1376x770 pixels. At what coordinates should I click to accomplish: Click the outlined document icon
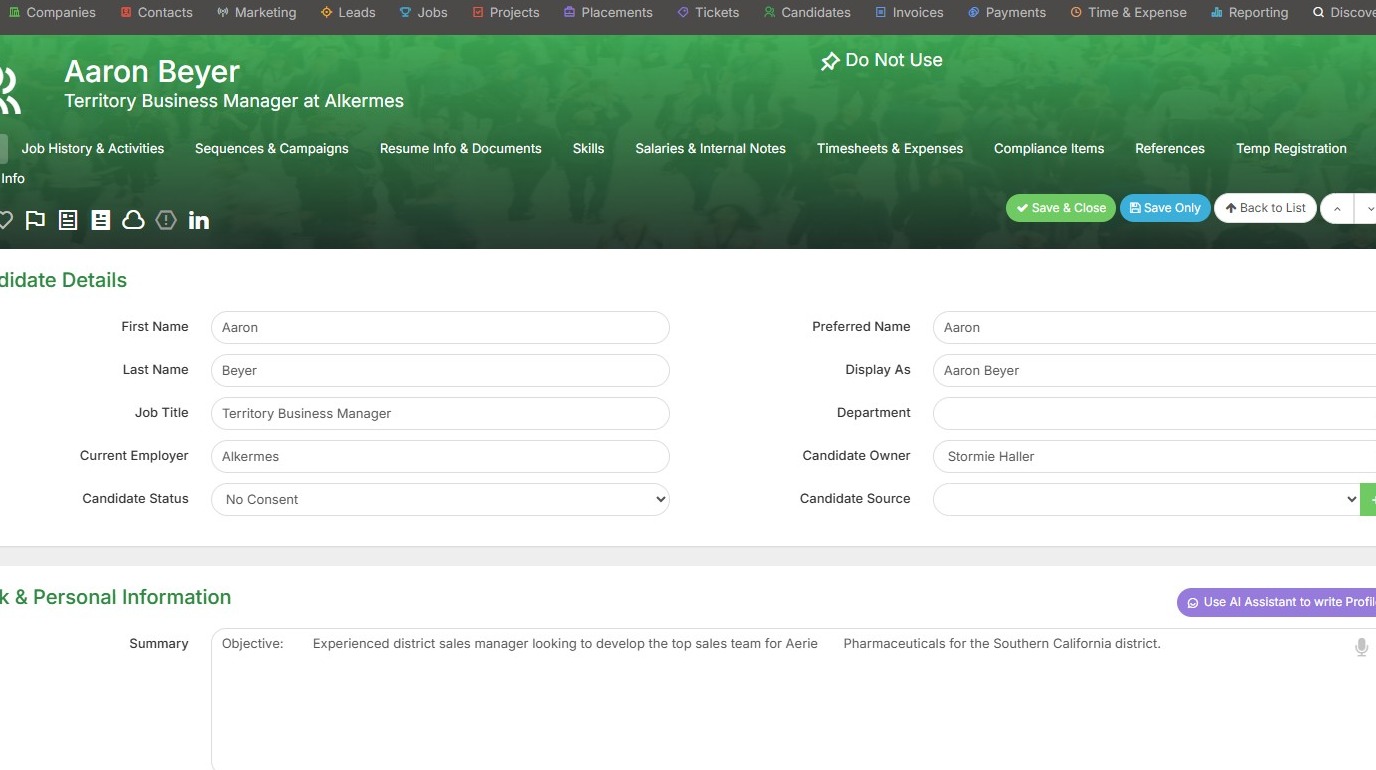tap(68, 220)
